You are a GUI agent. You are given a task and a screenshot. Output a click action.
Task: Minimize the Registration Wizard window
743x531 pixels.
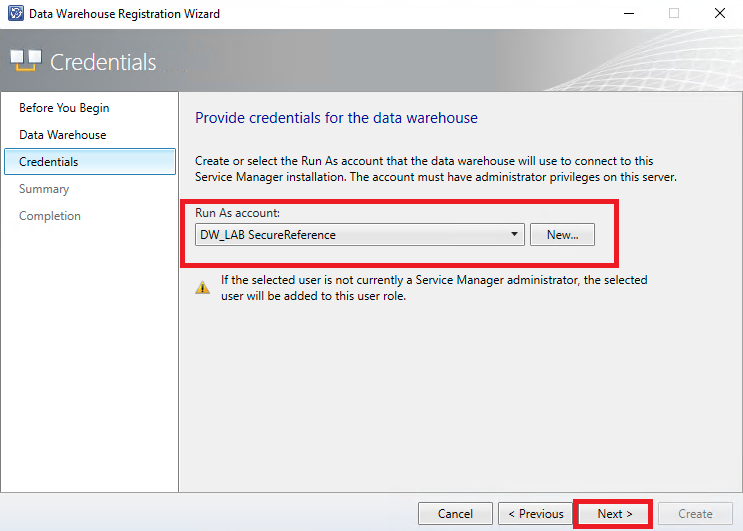coord(628,14)
